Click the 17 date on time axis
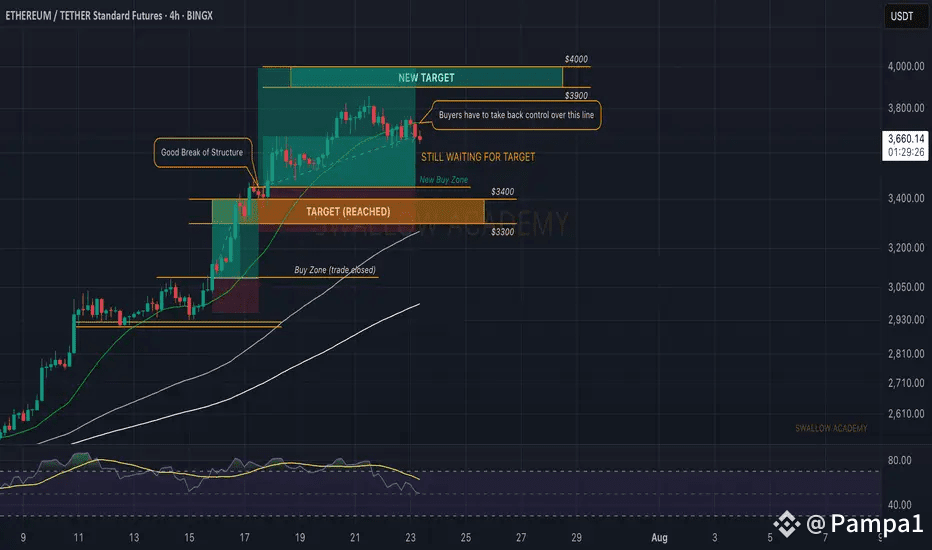The width and height of the screenshot is (932, 550). (244, 538)
